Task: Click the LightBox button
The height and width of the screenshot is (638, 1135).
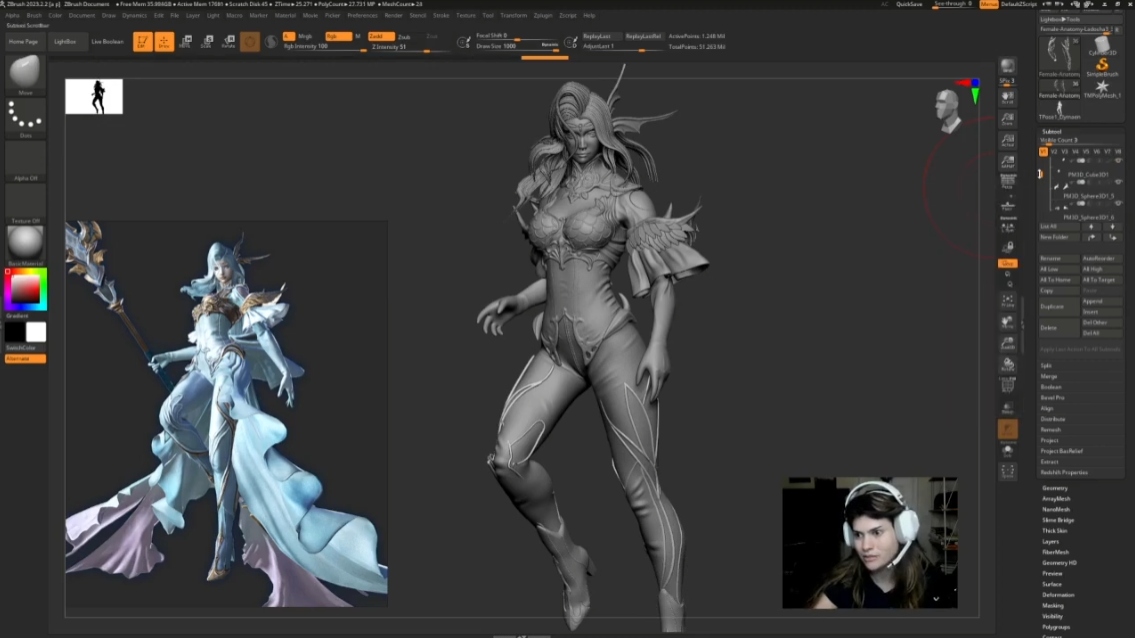Action: (x=65, y=41)
